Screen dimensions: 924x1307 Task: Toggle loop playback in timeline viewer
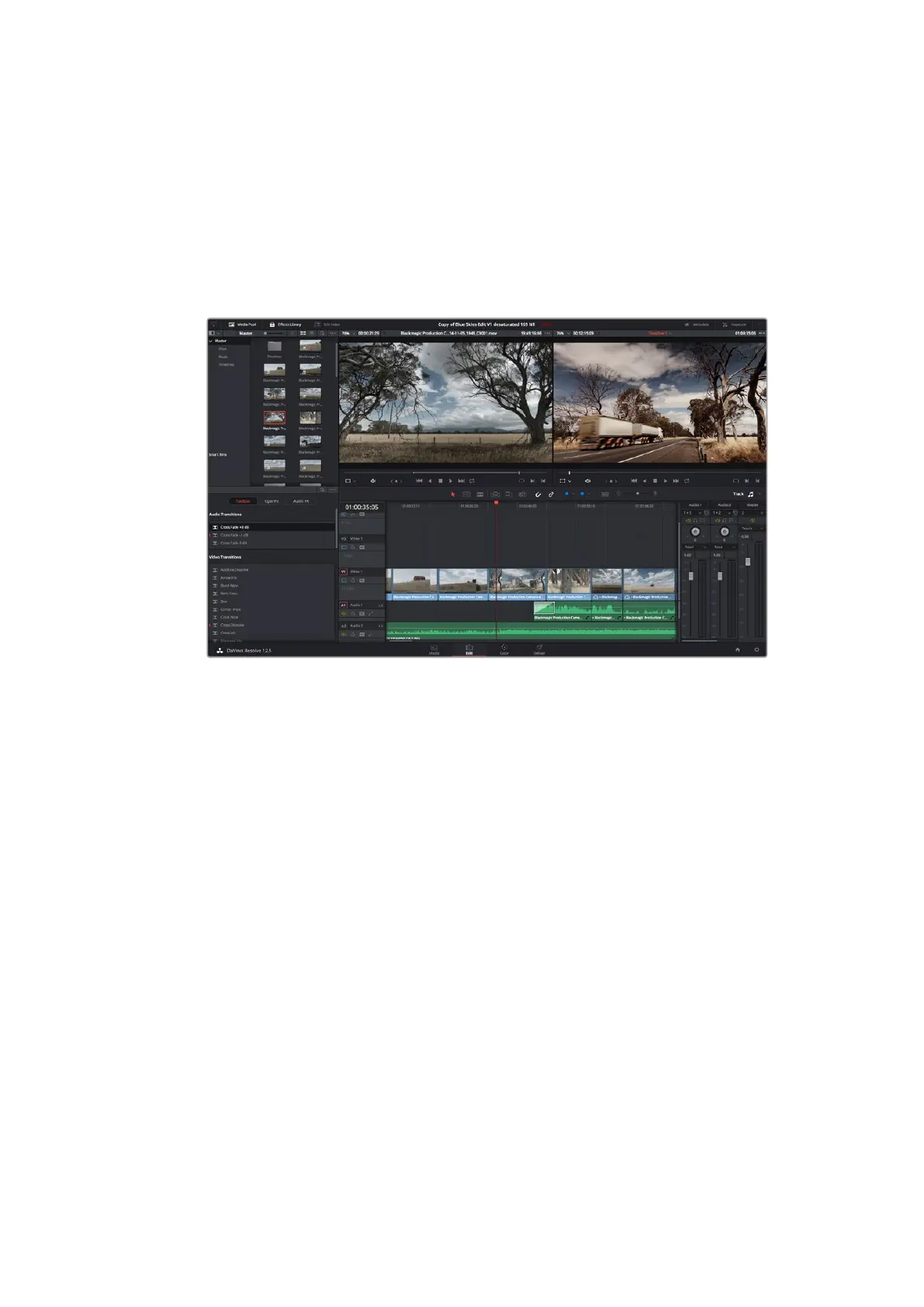point(687,480)
